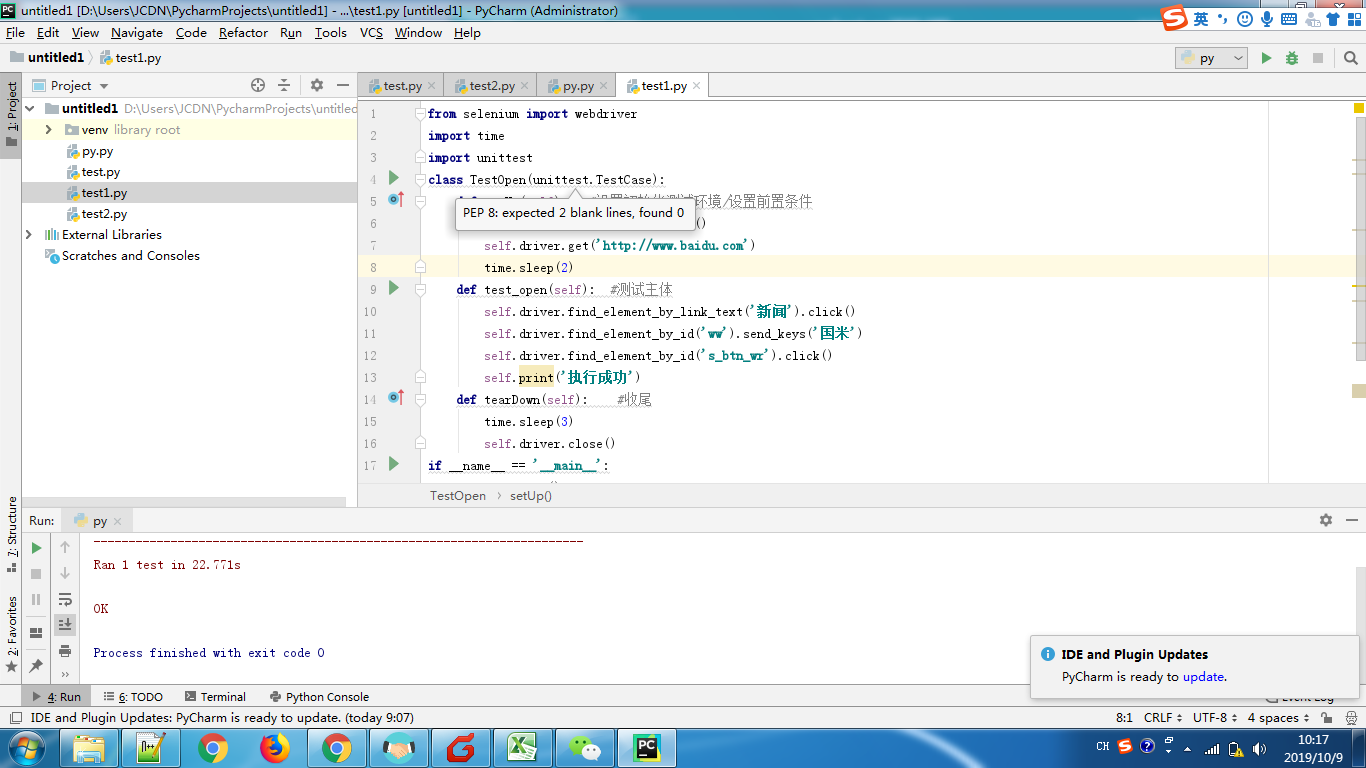Pin the Run tab

[36, 665]
